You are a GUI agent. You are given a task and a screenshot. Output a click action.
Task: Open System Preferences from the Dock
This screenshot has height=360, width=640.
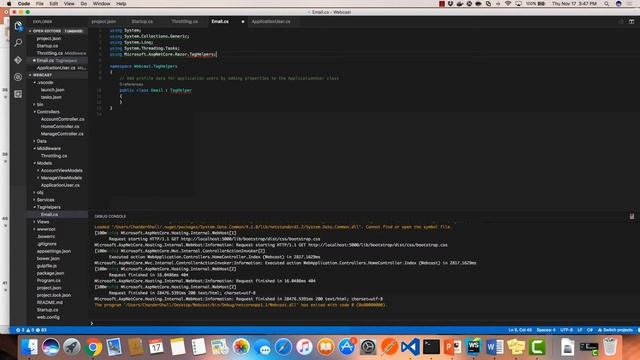(368, 347)
